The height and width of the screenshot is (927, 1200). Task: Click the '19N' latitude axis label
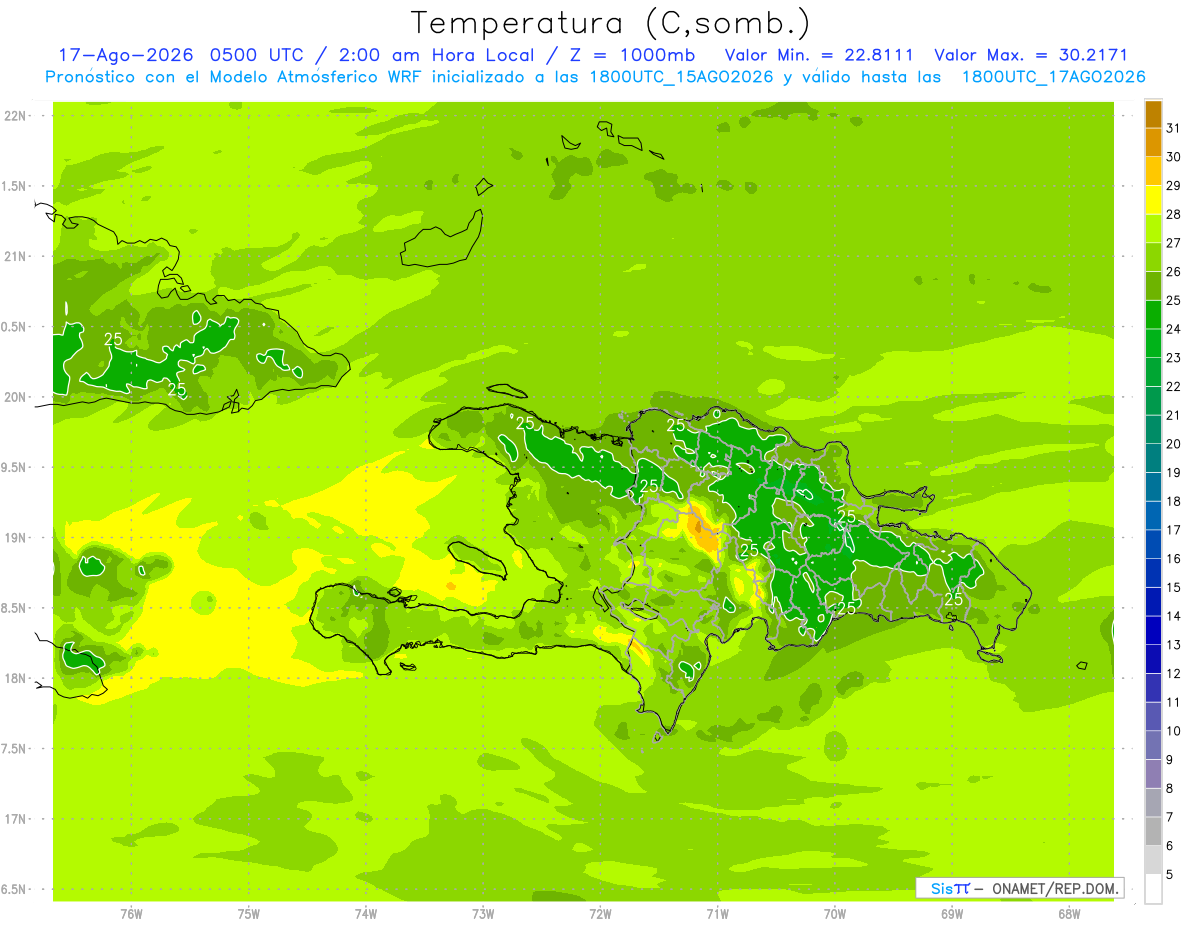16,538
